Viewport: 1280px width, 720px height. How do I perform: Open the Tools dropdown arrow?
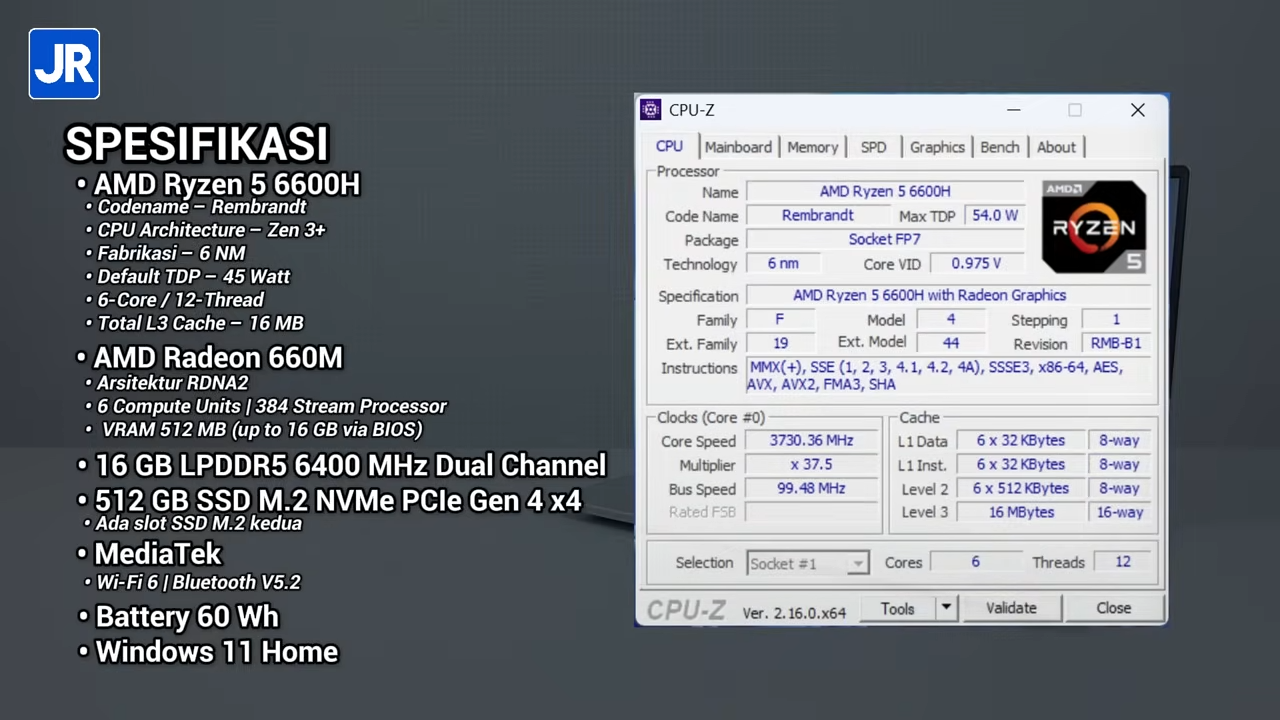[945, 608]
